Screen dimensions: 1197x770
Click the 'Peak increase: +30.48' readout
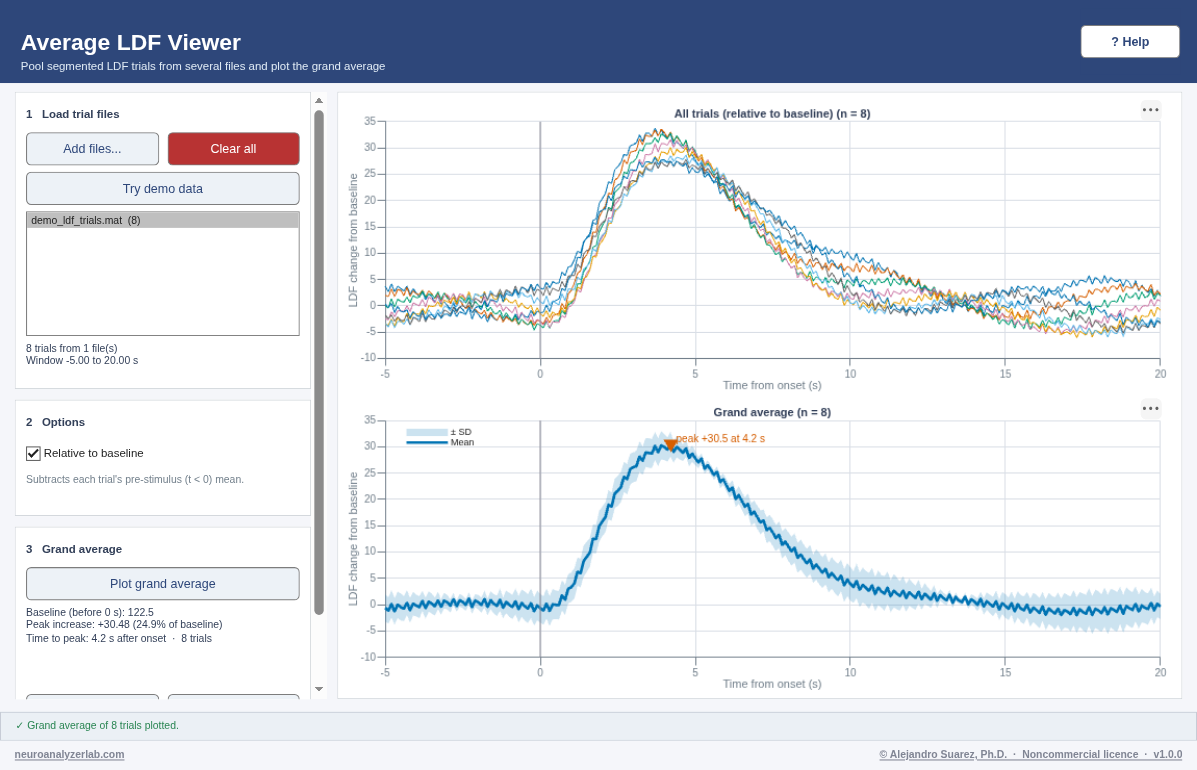pos(124,624)
